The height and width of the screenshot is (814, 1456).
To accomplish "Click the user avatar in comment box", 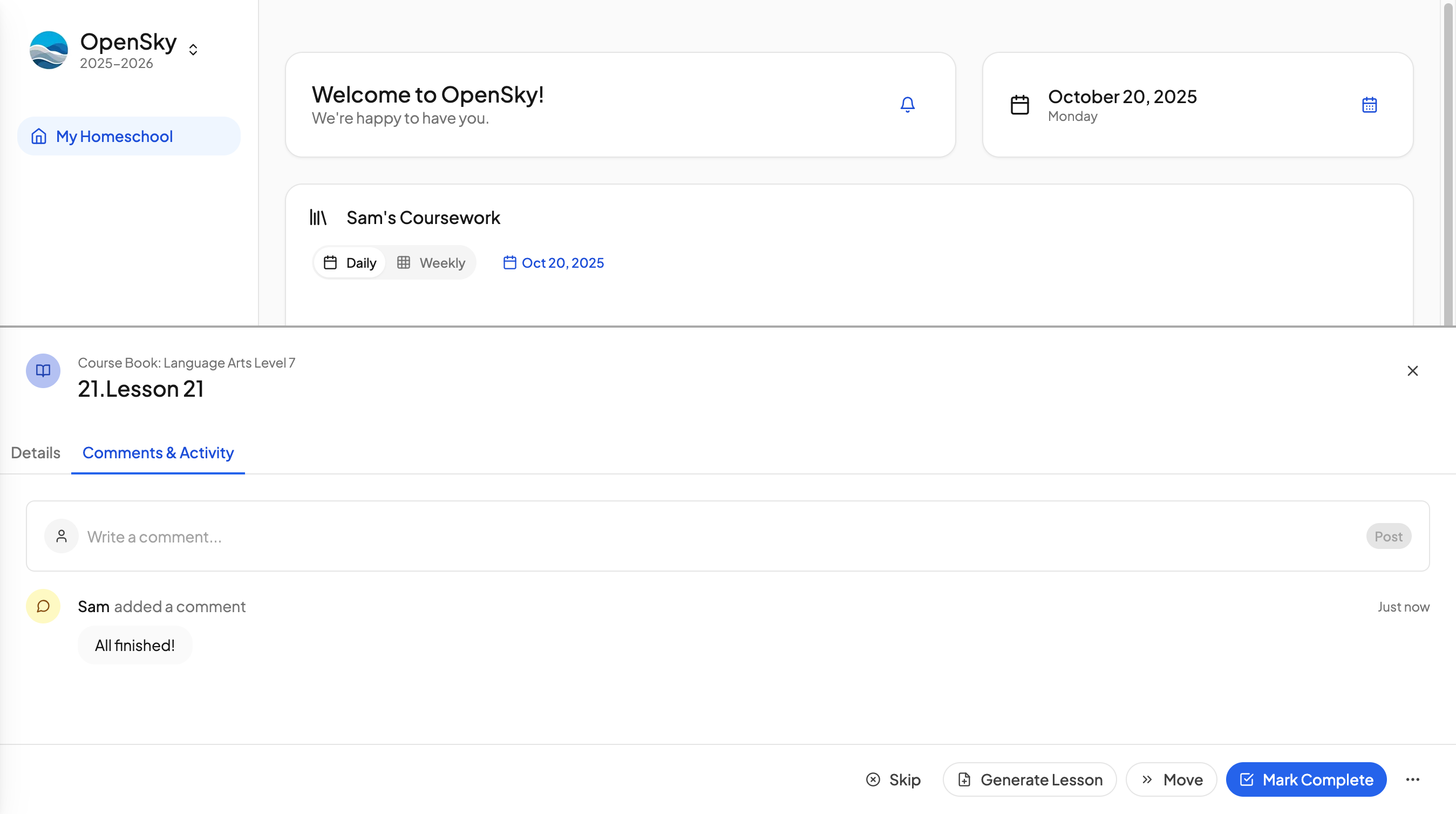I will coord(62,536).
